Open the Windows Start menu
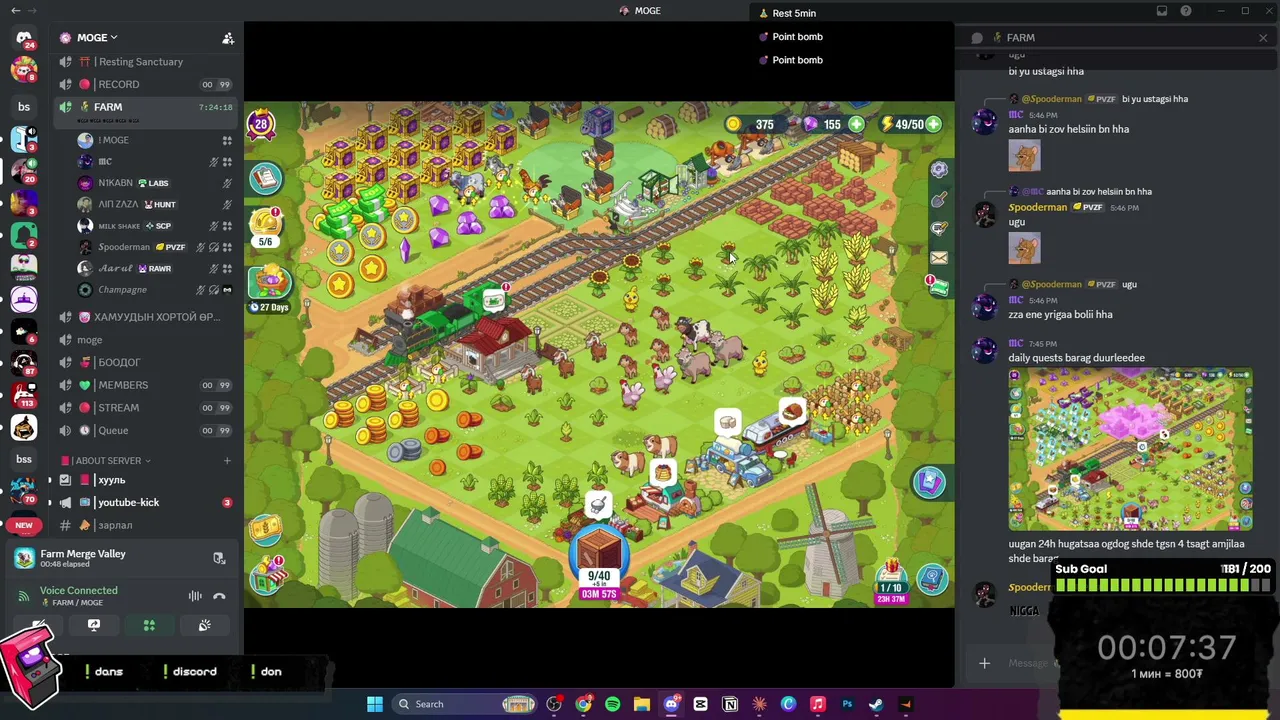Image resolution: width=1280 pixels, height=720 pixels. (x=375, y=704)
